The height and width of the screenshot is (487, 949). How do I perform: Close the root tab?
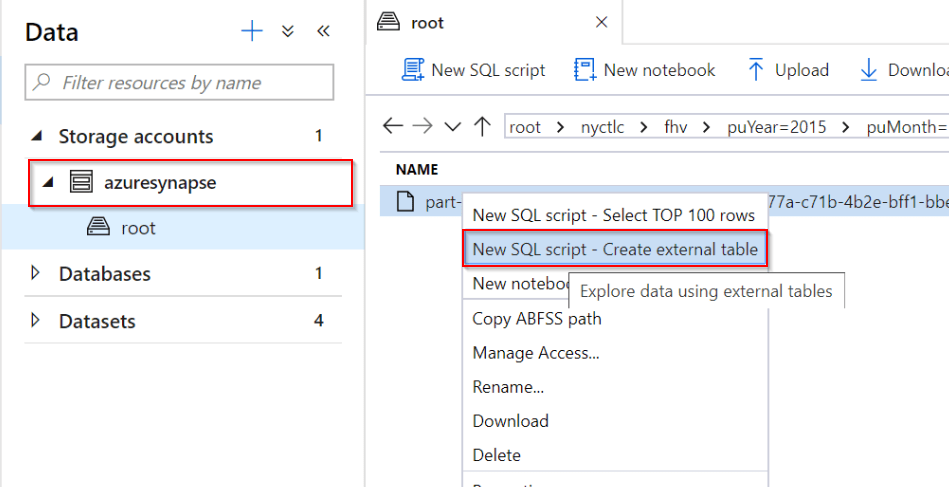601,22
